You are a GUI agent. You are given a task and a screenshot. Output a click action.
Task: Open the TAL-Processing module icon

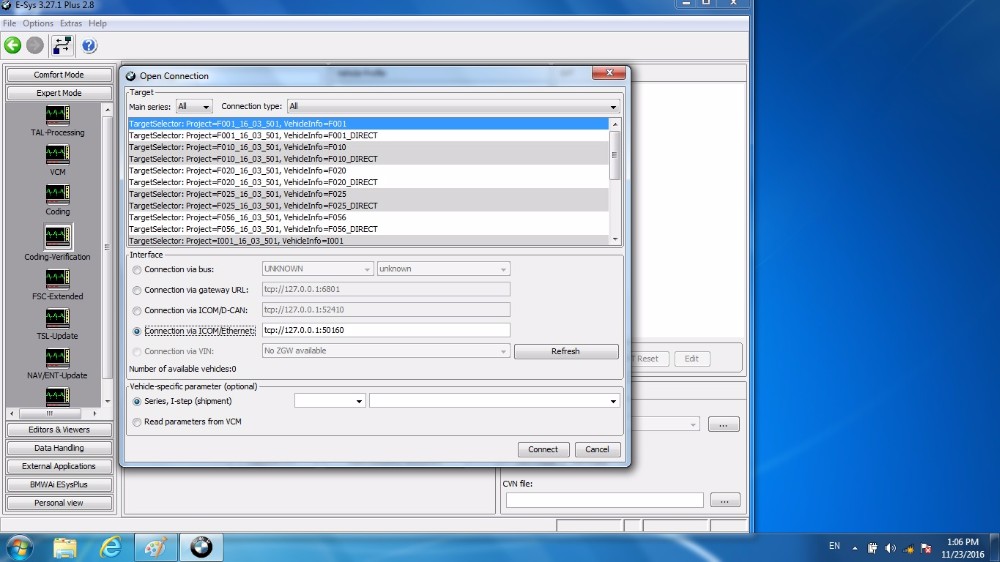[x=58, y=114]
